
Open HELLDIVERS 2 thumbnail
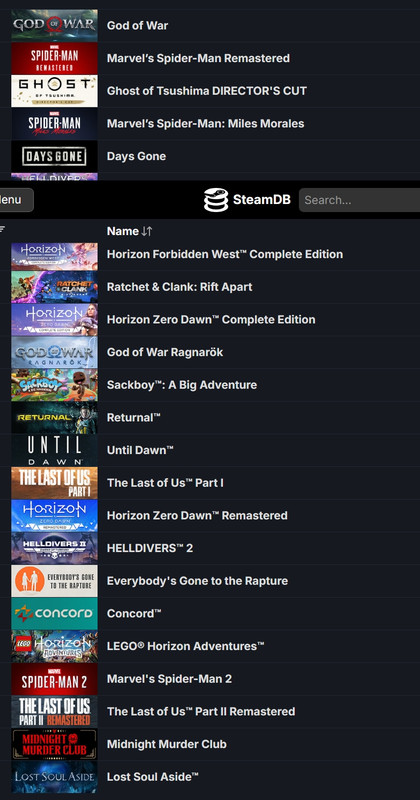pyautogui.click(x=54, y=548)
